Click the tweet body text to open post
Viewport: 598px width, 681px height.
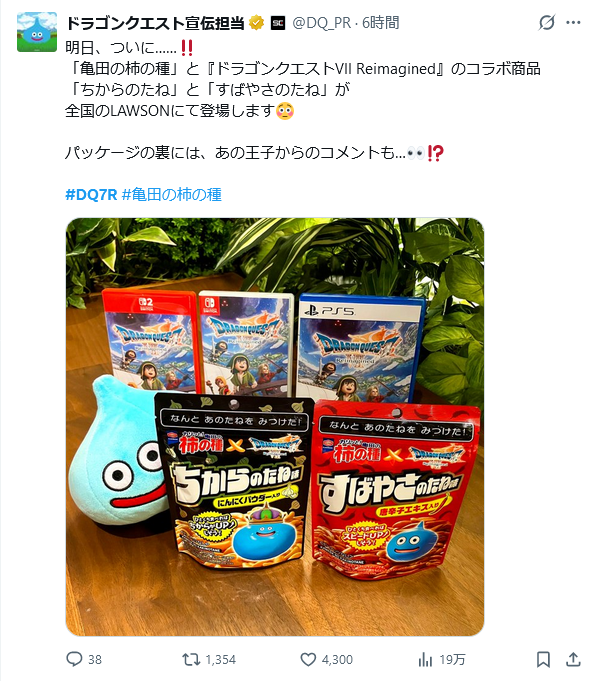tap(303, 100)
